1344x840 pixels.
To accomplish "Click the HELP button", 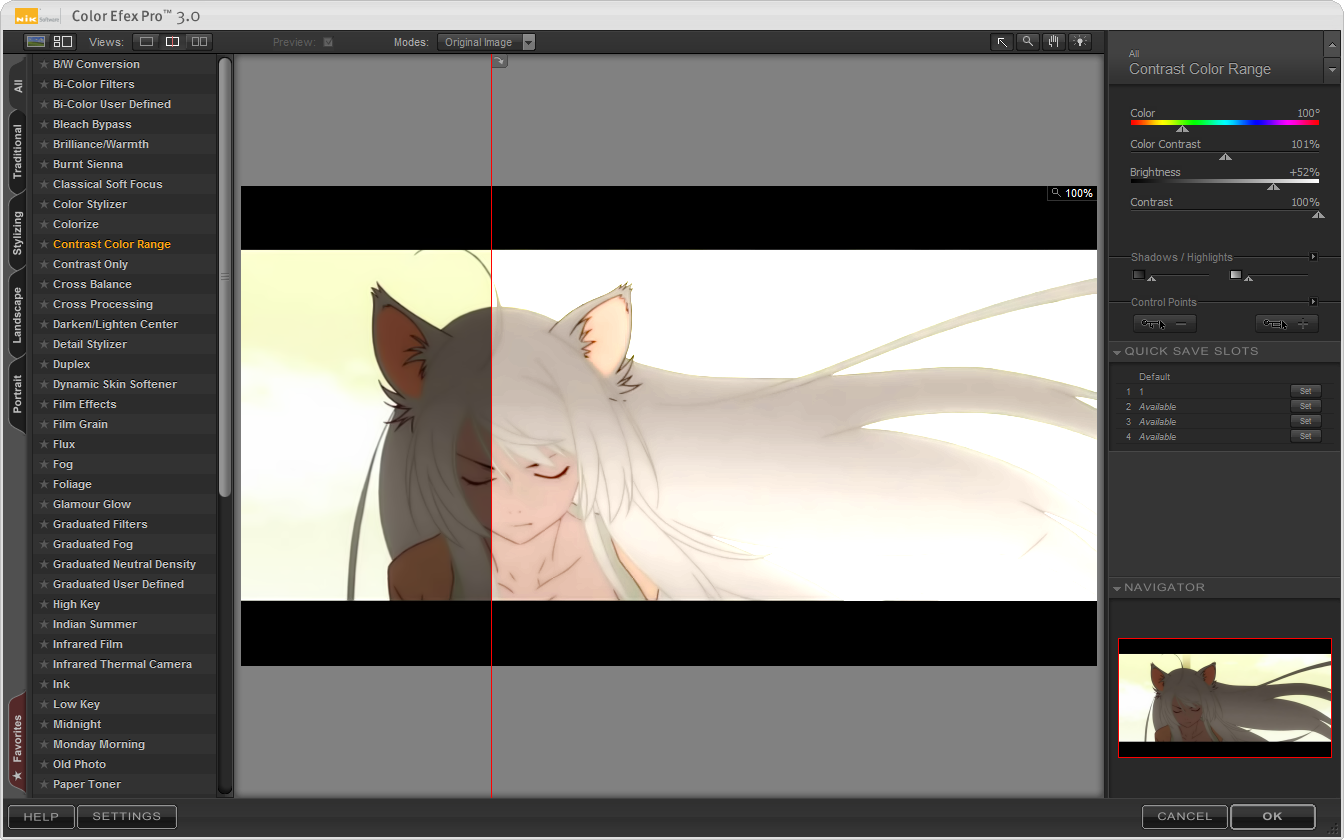I will 41,816.
